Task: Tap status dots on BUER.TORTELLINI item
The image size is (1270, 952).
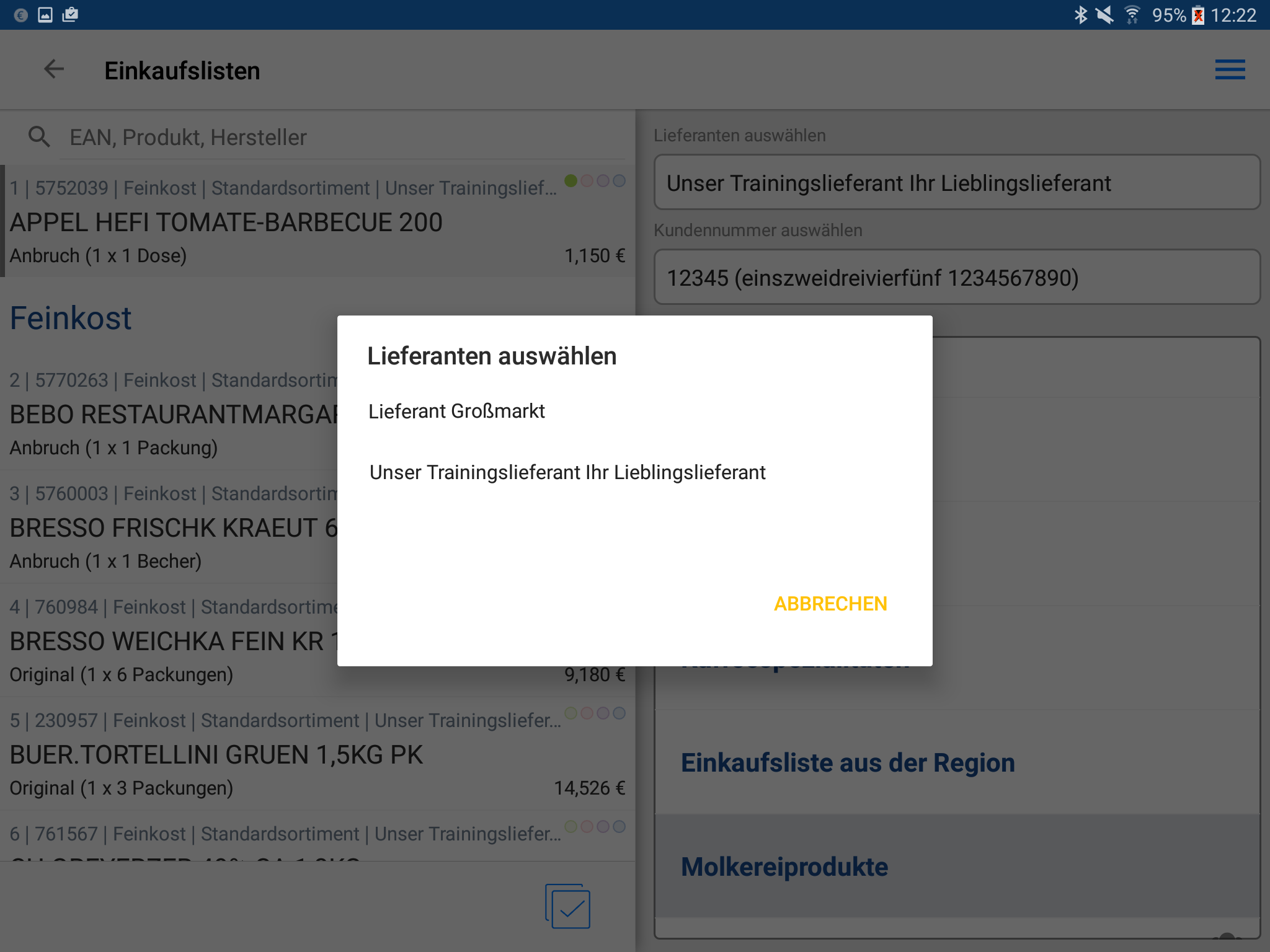Action: [x=595, y=713]
